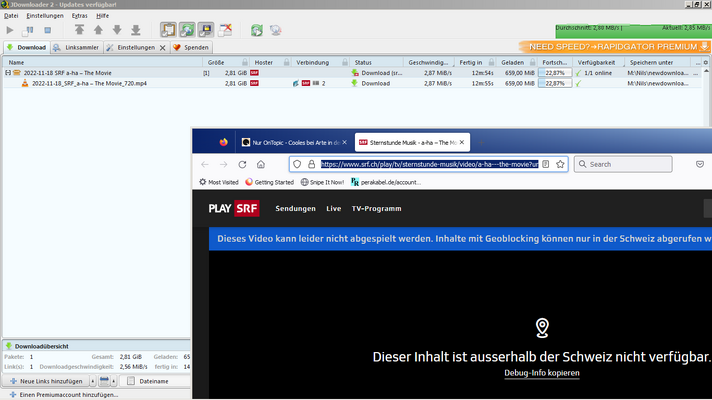The width and height of the screenshot is (712, 400).
Task: Open the Extras menu
Action: [79, 15]
